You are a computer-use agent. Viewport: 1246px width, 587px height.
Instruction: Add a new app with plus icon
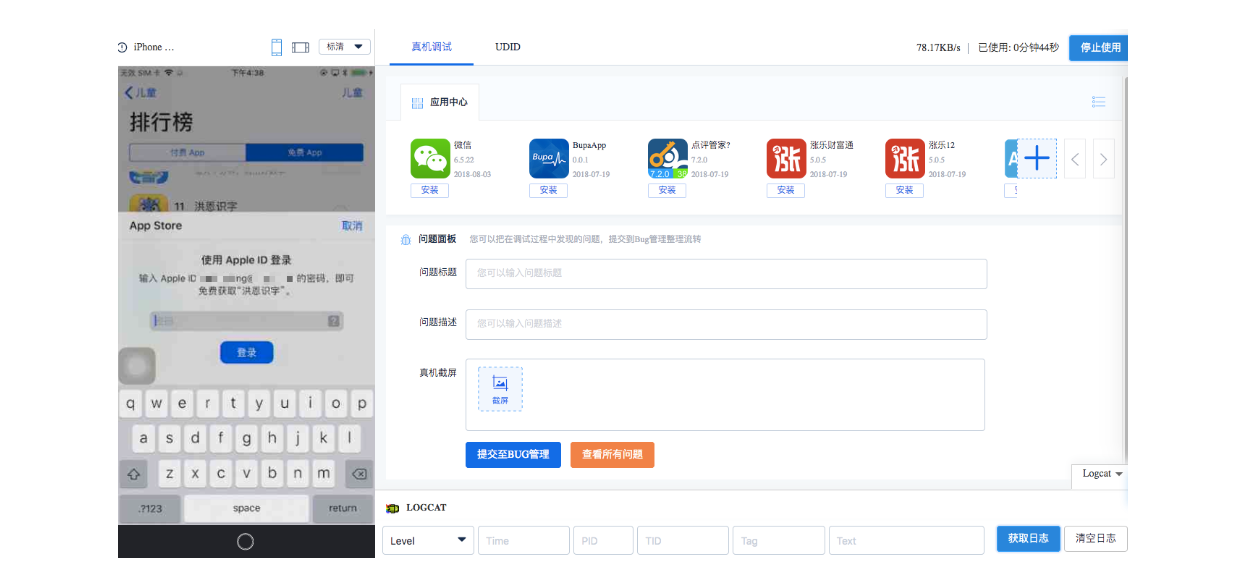coord(1037,158)
